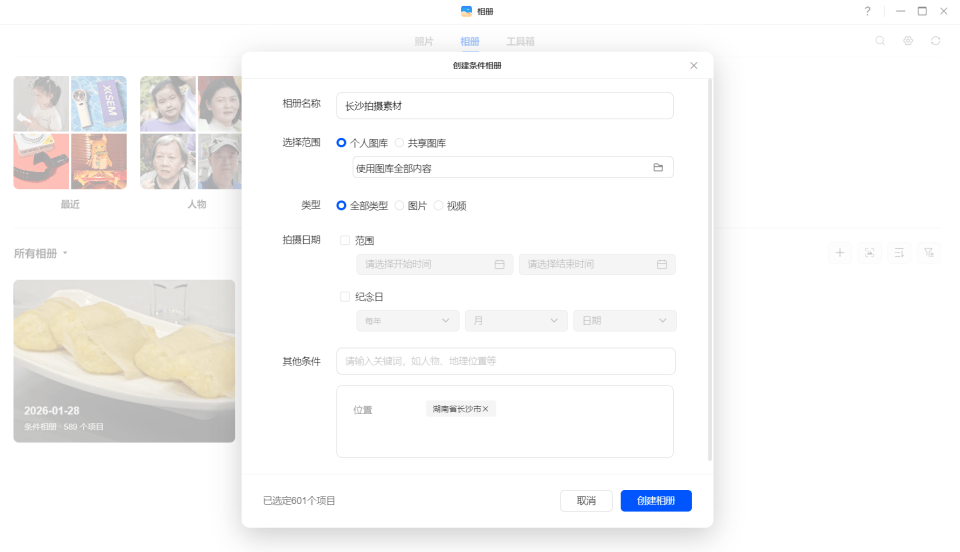The image size is (960, 552).
Task: Open folder picker in 使用图库全部内容 field
Action: pos(658,168)
